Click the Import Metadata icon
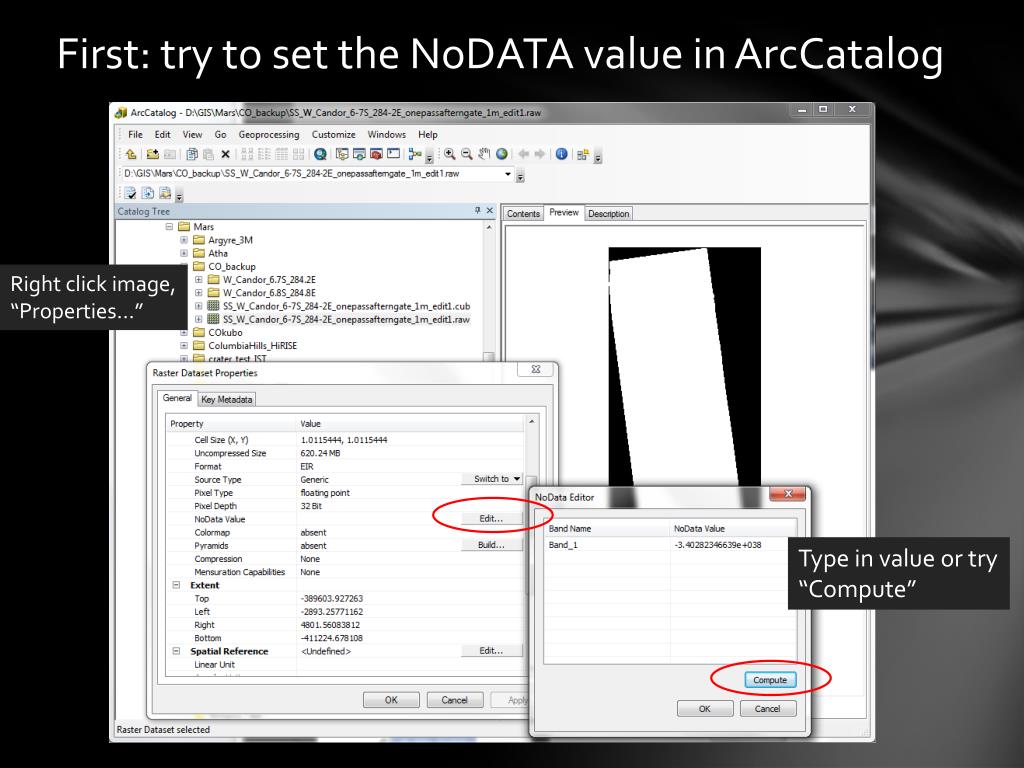The image size is (1024, 768). click(148, 193)
